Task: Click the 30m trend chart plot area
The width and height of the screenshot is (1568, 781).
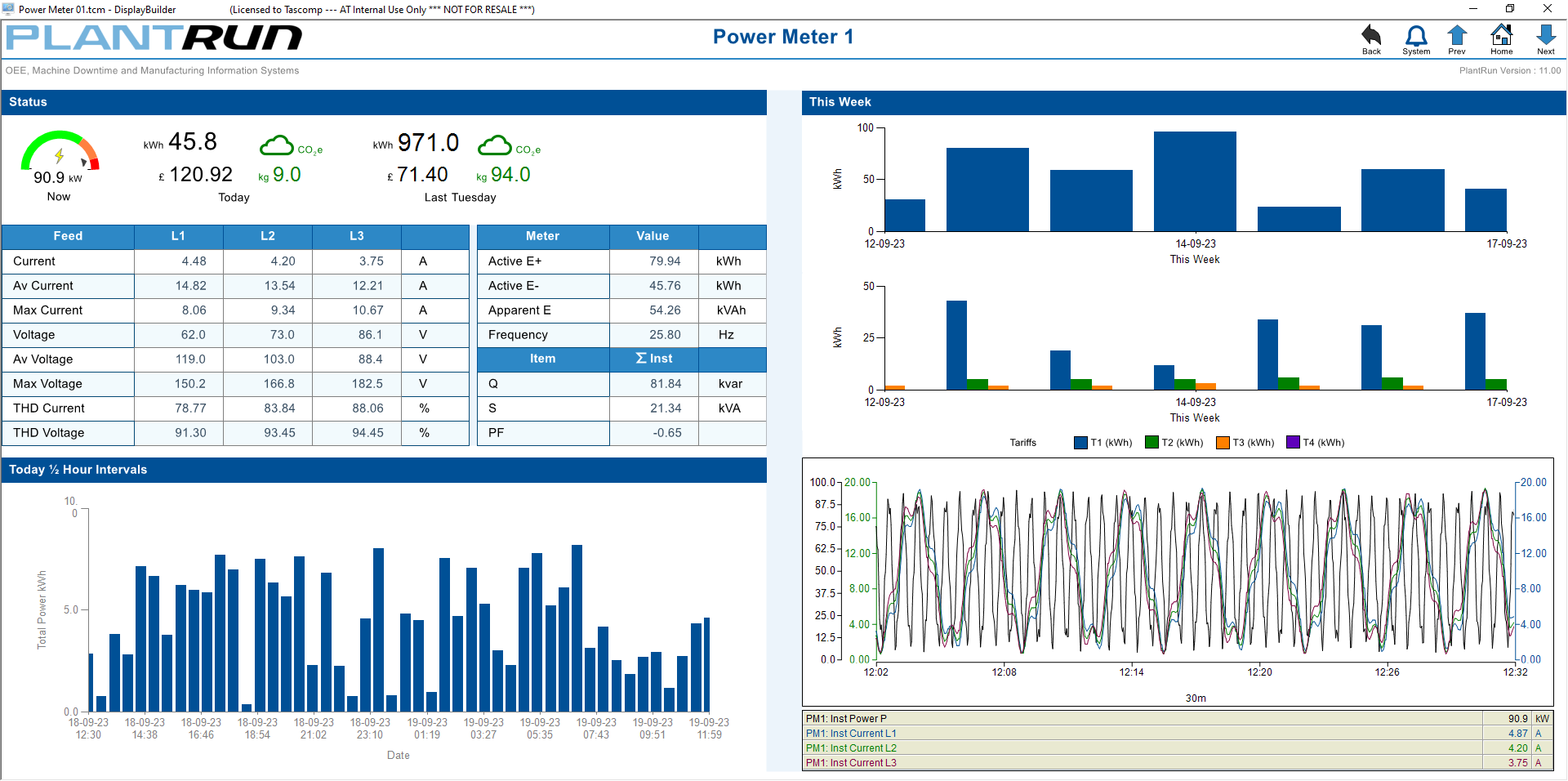Action: pos(1196,572)
